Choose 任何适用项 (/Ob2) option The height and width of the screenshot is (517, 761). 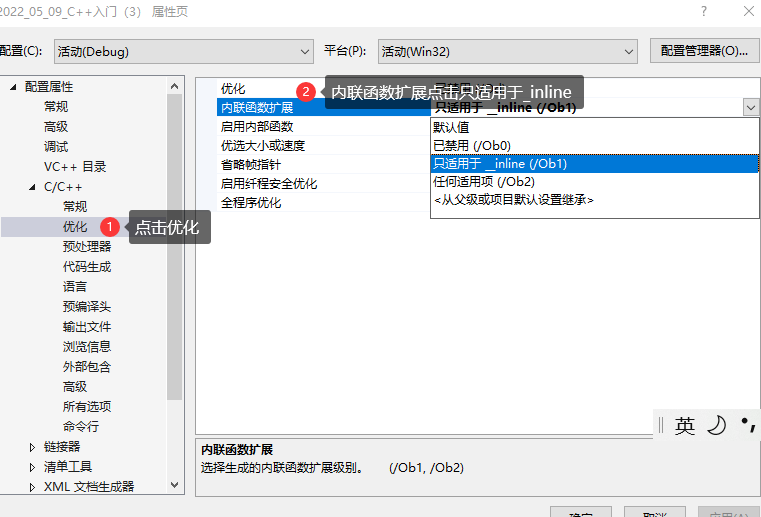coord(484,182)
